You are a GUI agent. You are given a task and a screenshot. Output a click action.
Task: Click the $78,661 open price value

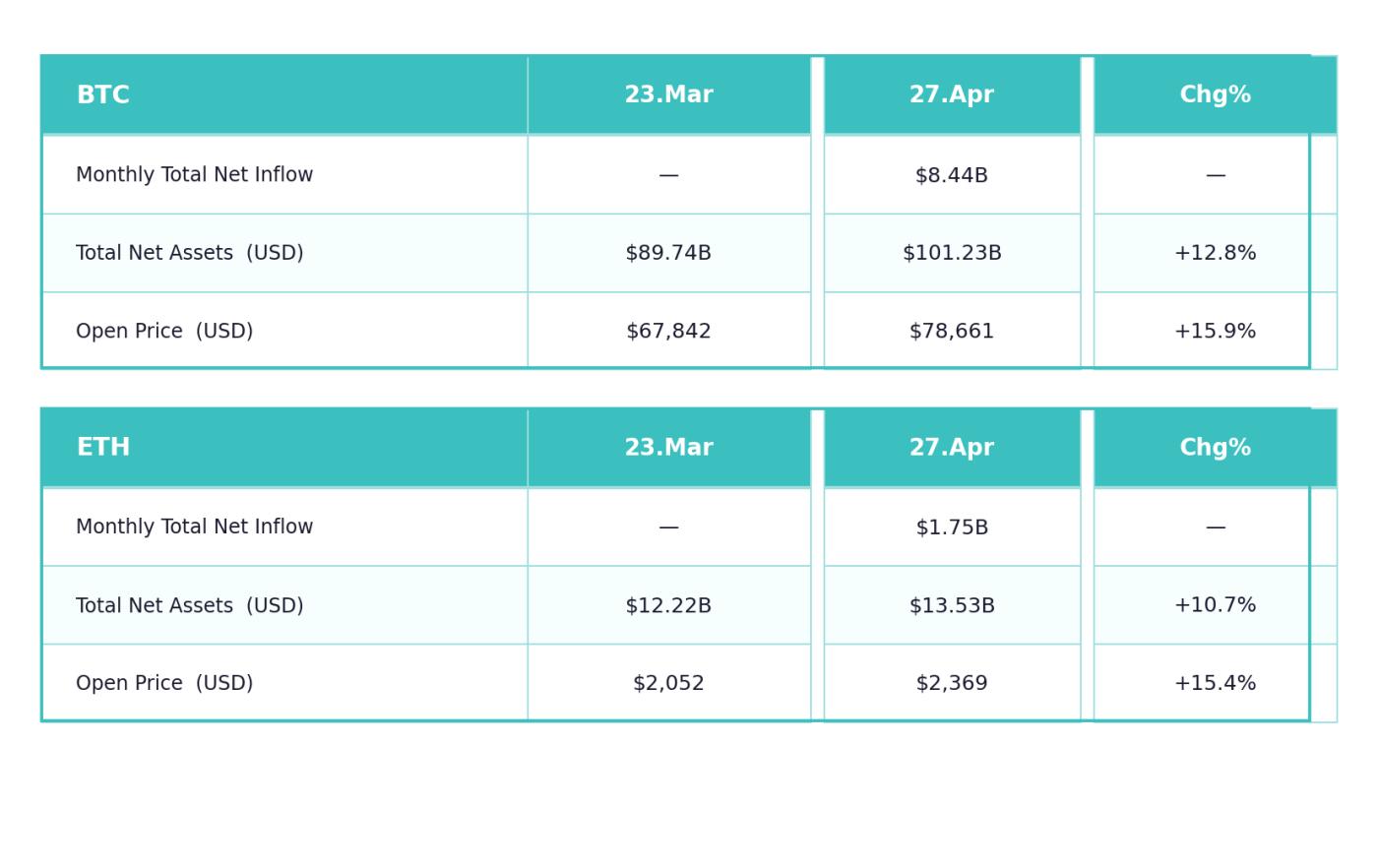(951, 332)
